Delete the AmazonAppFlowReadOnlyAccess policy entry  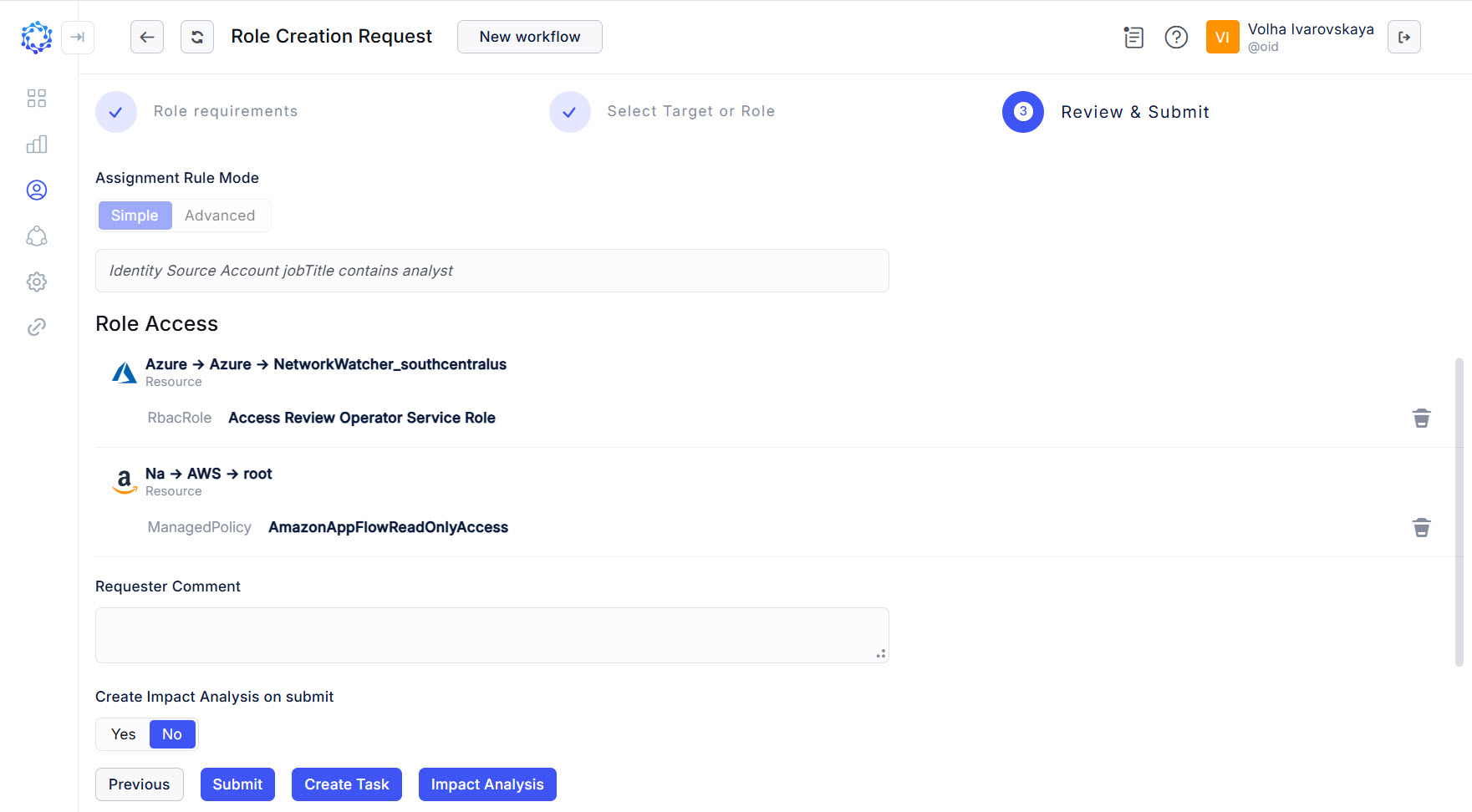tap(1421, 527)
